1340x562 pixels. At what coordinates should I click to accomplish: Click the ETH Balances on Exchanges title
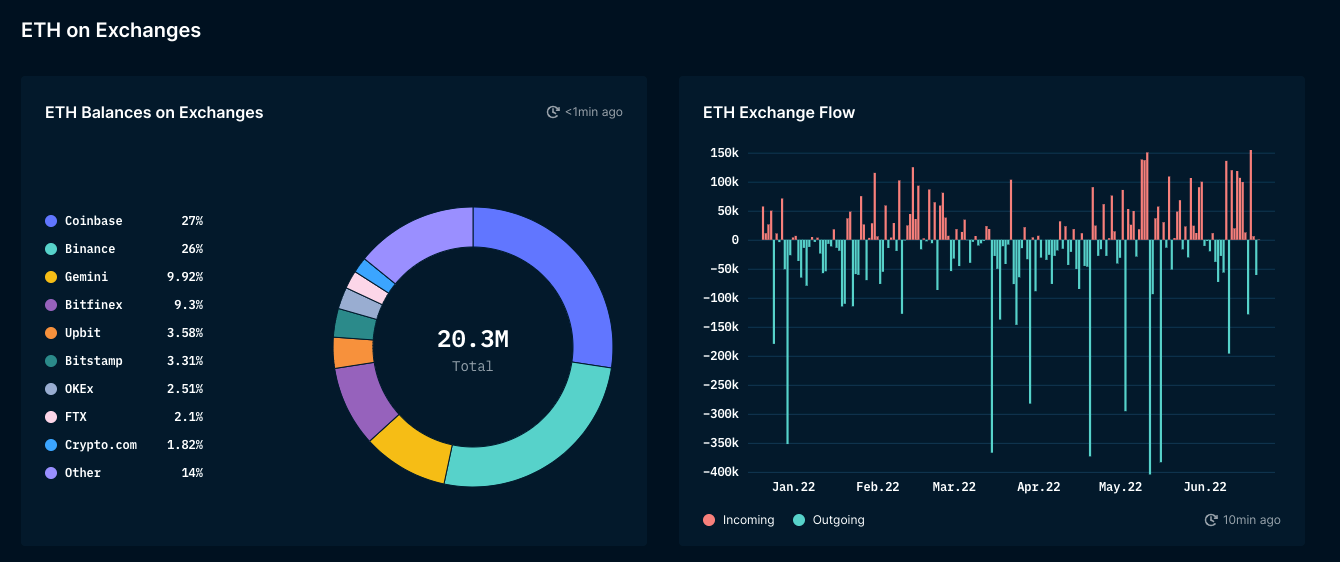tap(154, 112)
